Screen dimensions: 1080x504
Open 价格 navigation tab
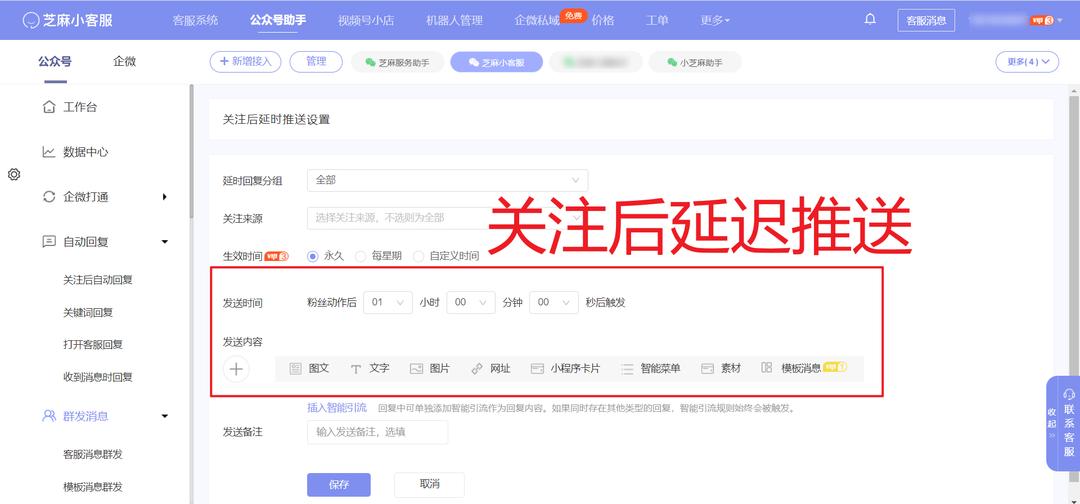(603, 20)
